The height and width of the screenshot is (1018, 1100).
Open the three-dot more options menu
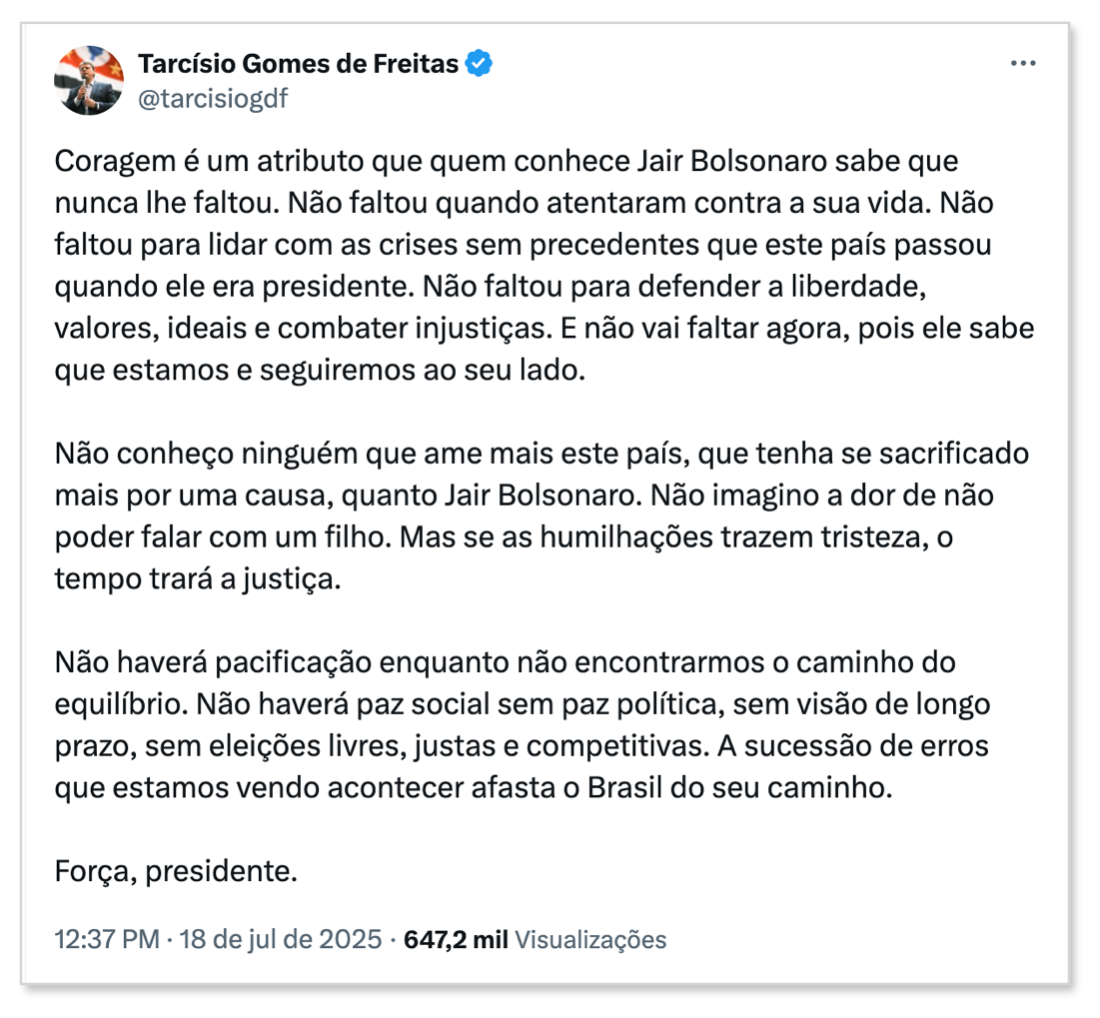(x=1023, y=63)
